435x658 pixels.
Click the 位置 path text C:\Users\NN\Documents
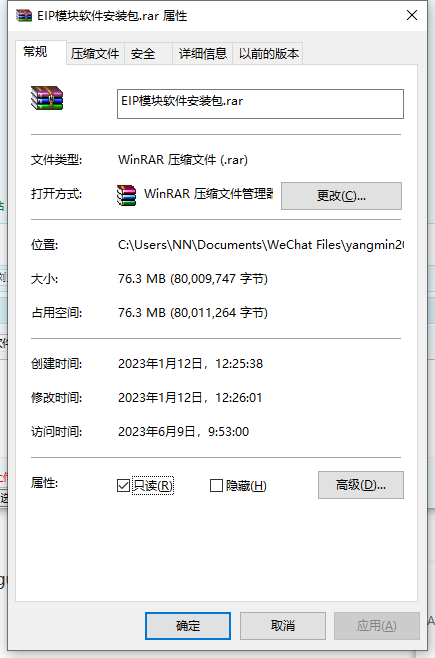pos(190,245)
